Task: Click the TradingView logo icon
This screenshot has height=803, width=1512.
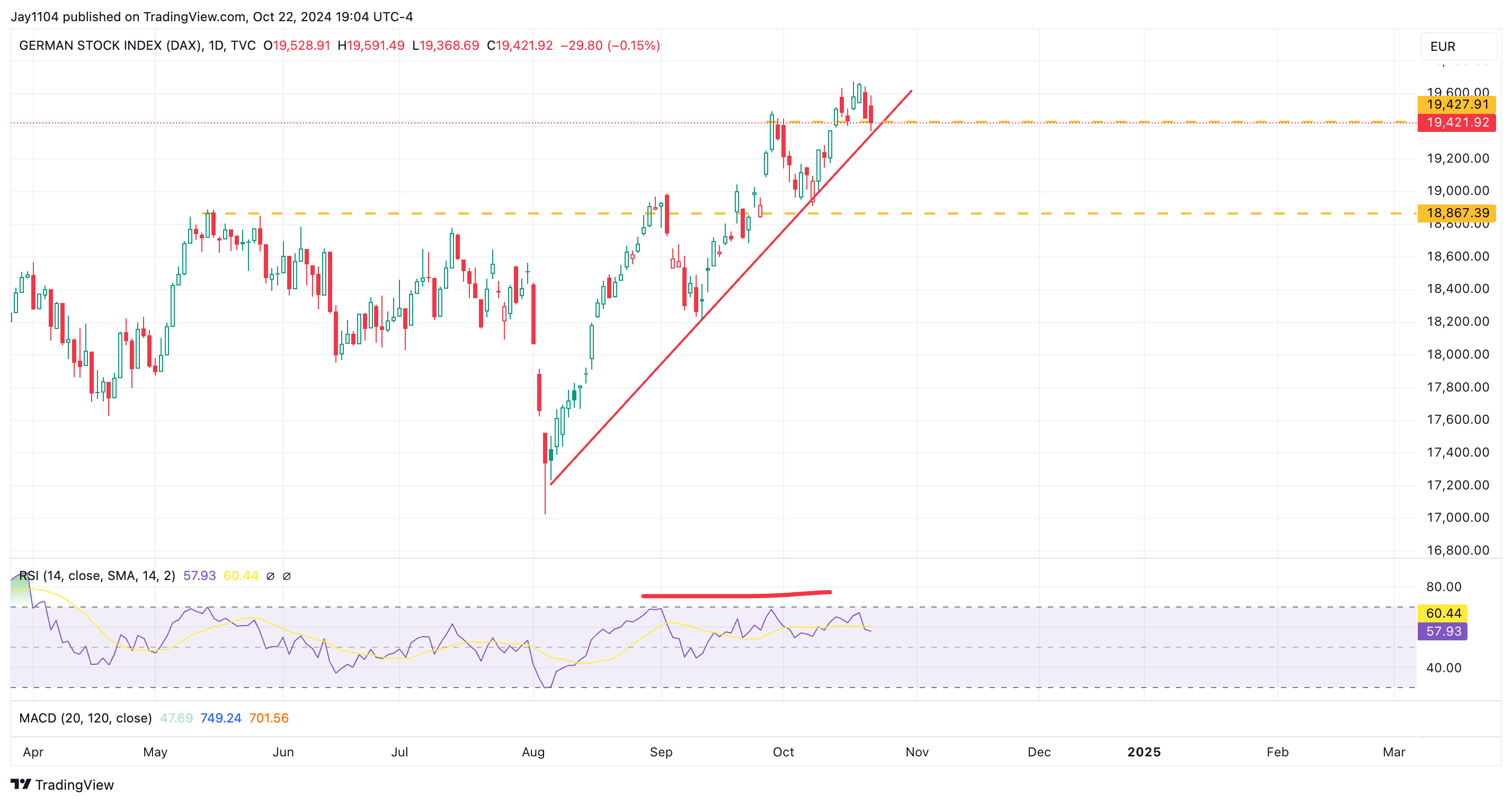Action: pos(21,783)
